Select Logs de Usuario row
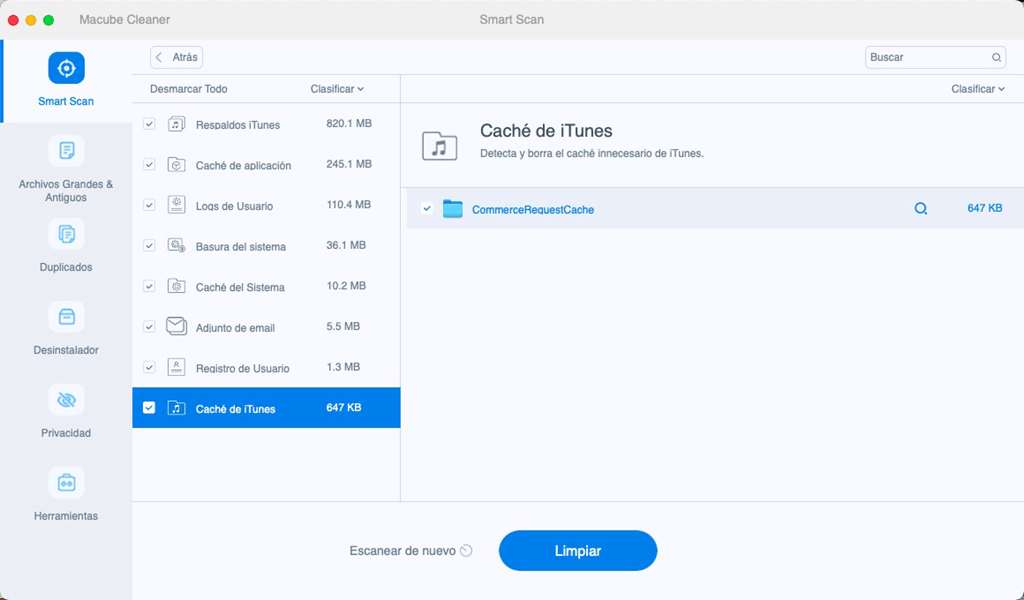The width and height of the screenshot is (1024, 600). (x=266, y=204)
